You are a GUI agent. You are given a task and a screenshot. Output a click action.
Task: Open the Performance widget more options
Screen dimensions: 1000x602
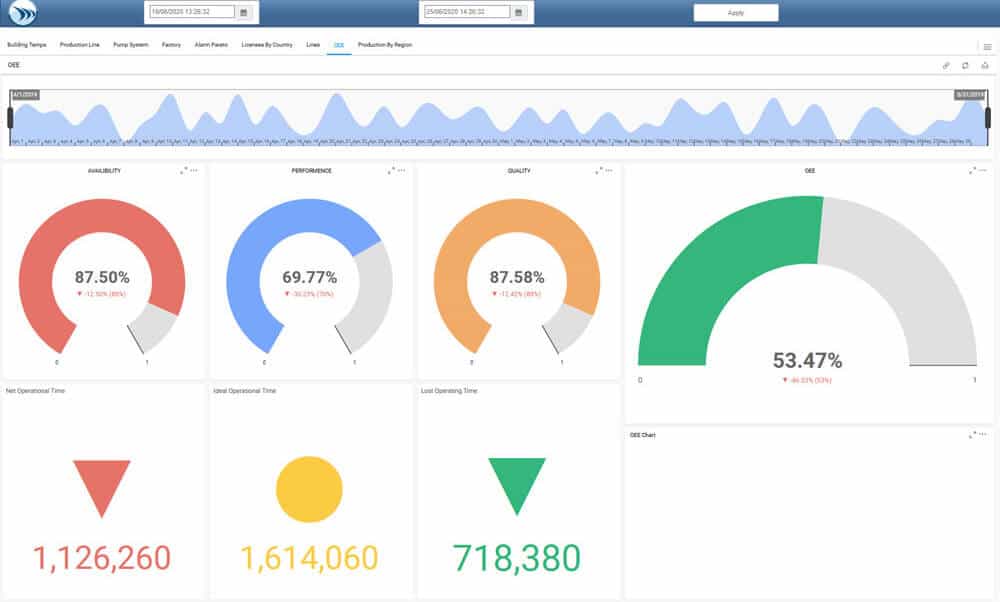(x=402, y=171)
